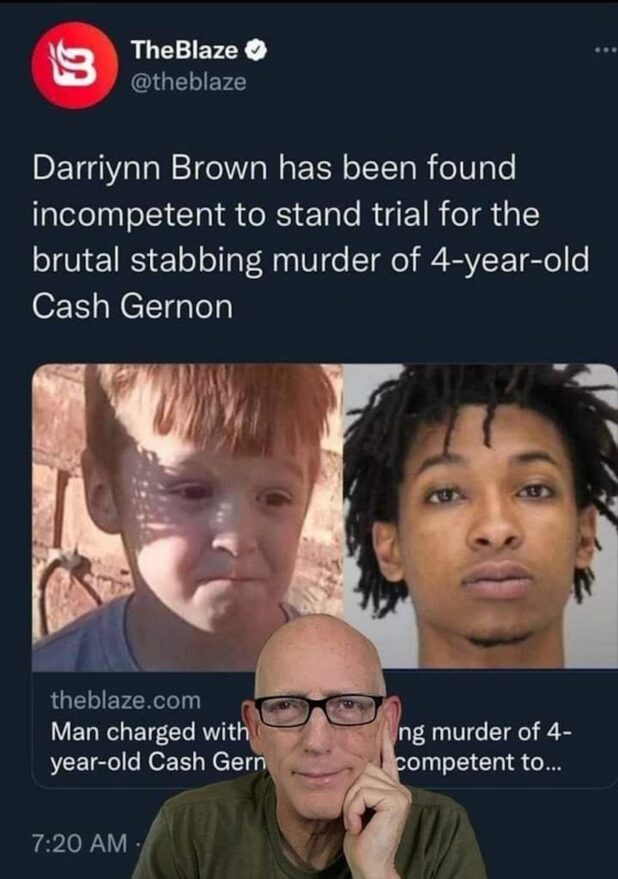
Task: Click the "incompetent to stand trial" tweet line
Action: pyautogui.click(x=286, y=215)
